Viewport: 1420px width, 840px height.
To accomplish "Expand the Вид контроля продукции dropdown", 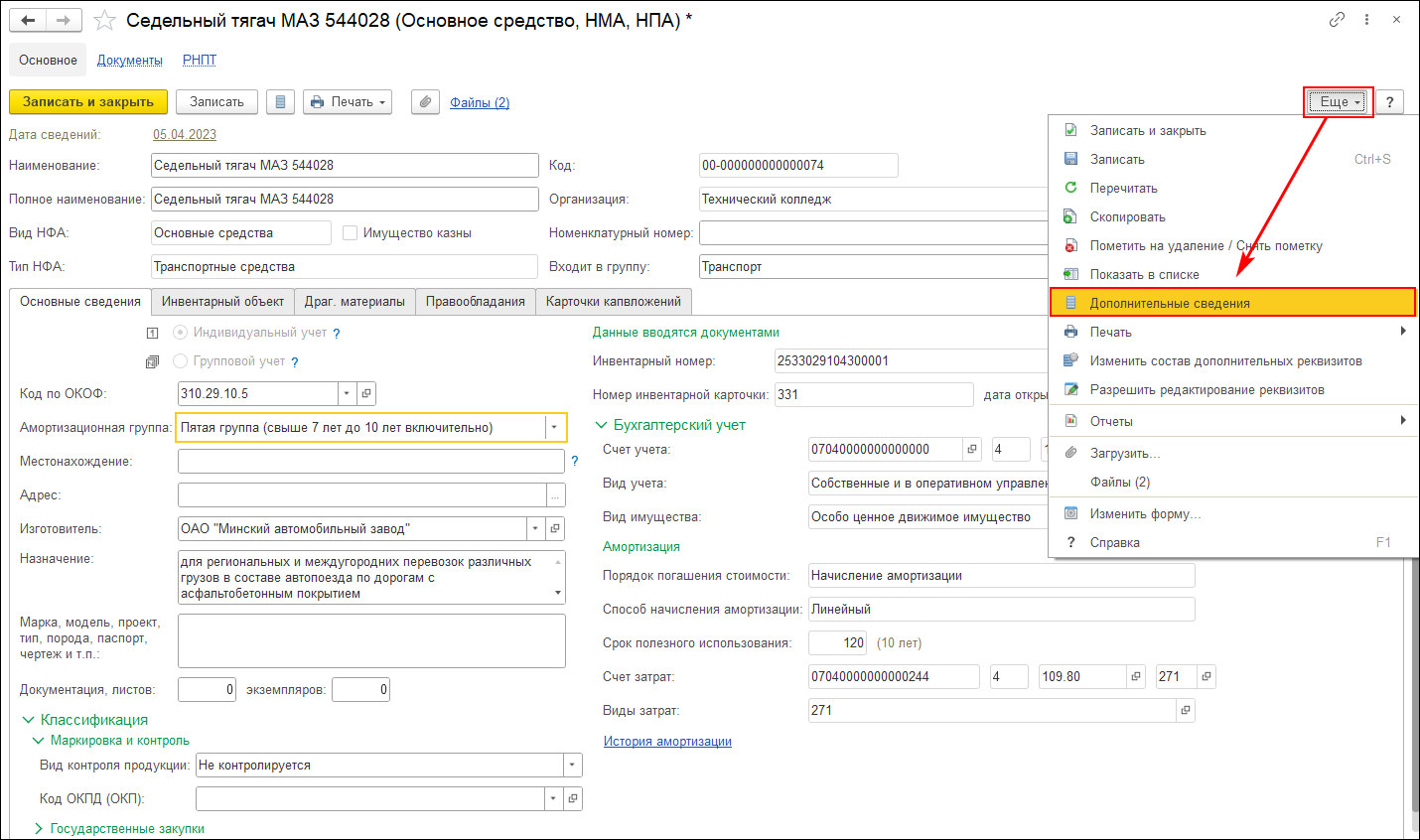I will (572, 765).
